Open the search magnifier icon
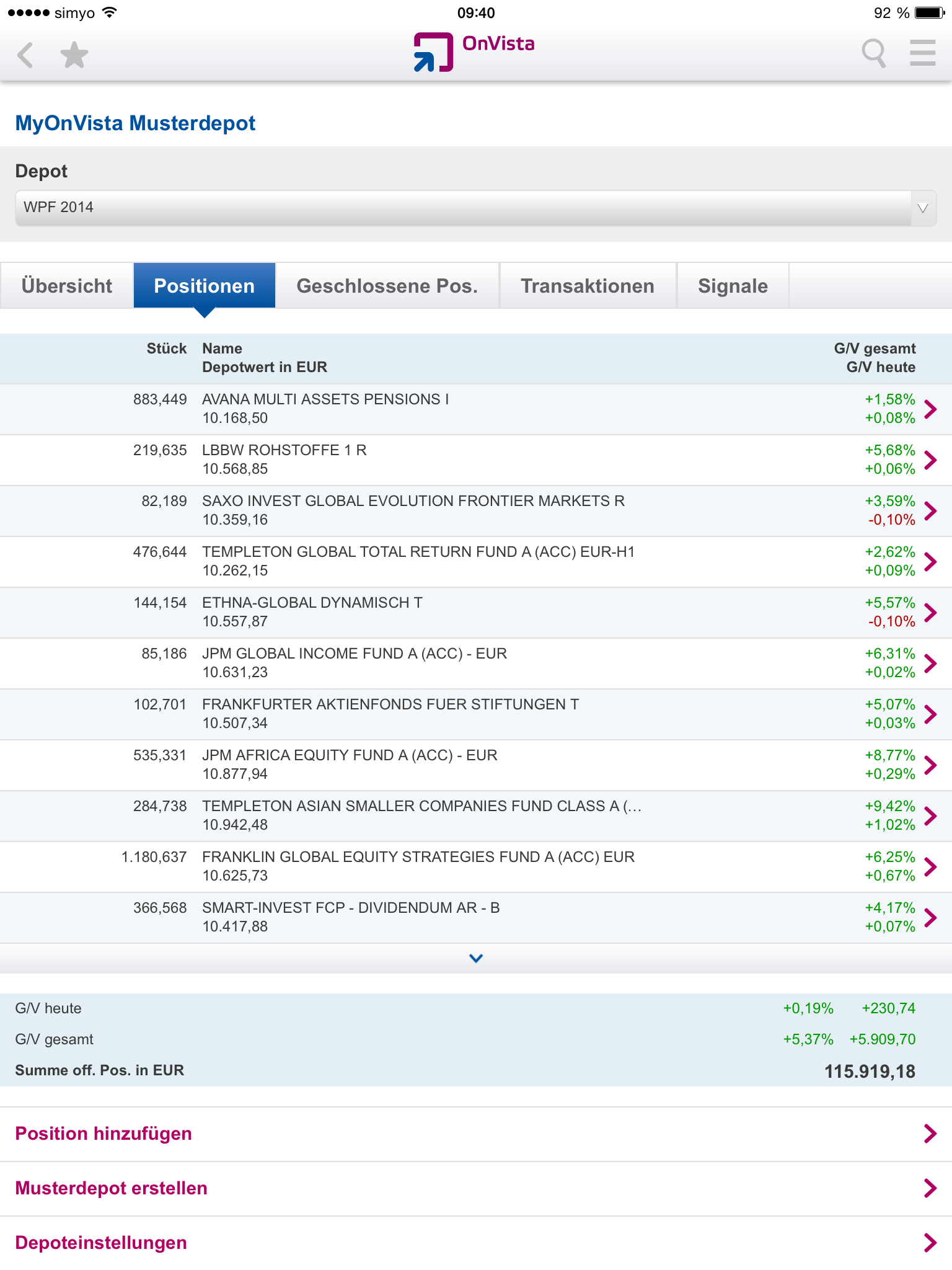Image resolution: width=952 pixels, height=1270 pixels. tap(873, 53)
